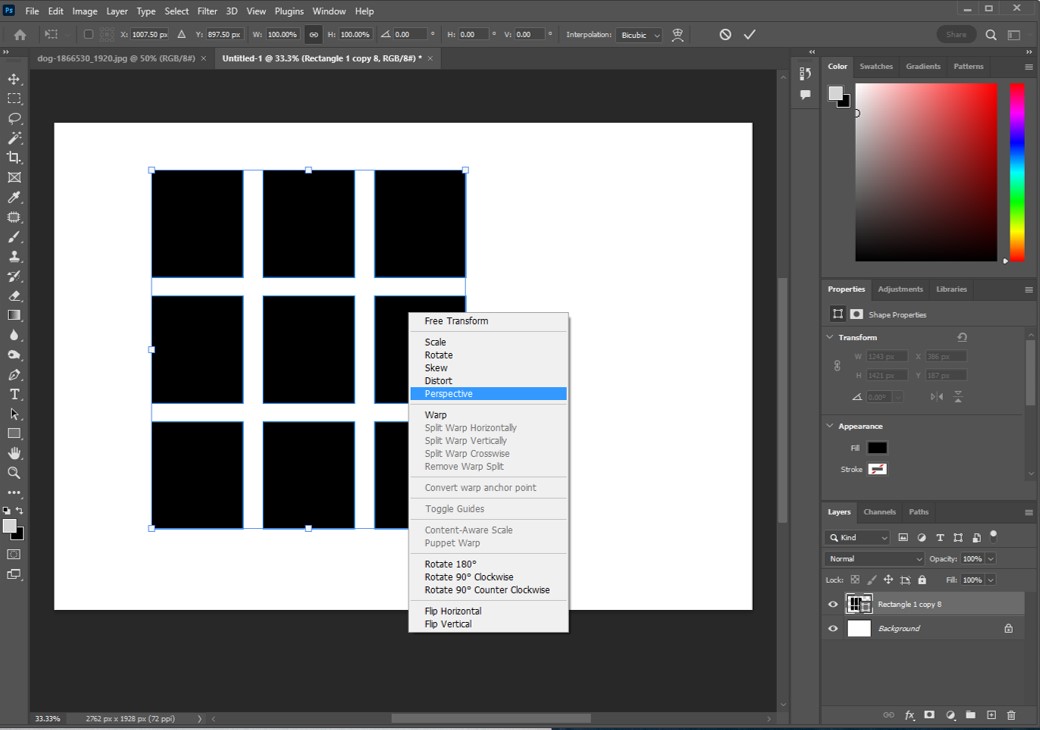Select the Frame tool
The height and width of the screenshot is (730, 1040).
(x=14, y=178)
